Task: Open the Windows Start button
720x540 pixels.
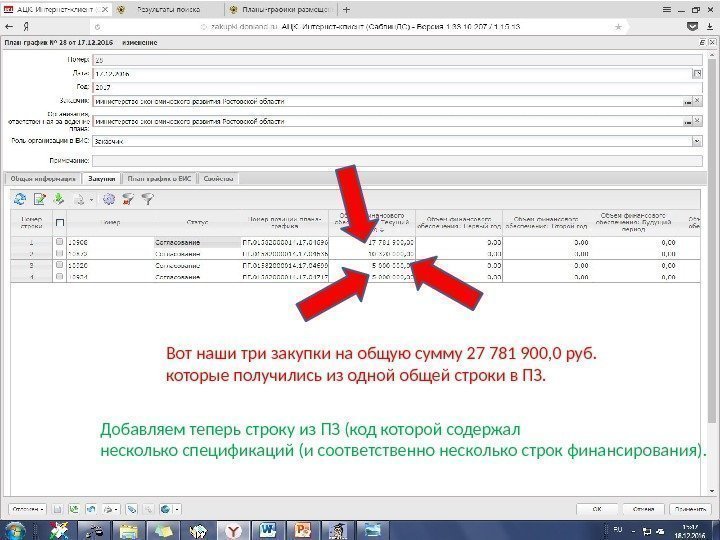Action: tap(15, 531)
